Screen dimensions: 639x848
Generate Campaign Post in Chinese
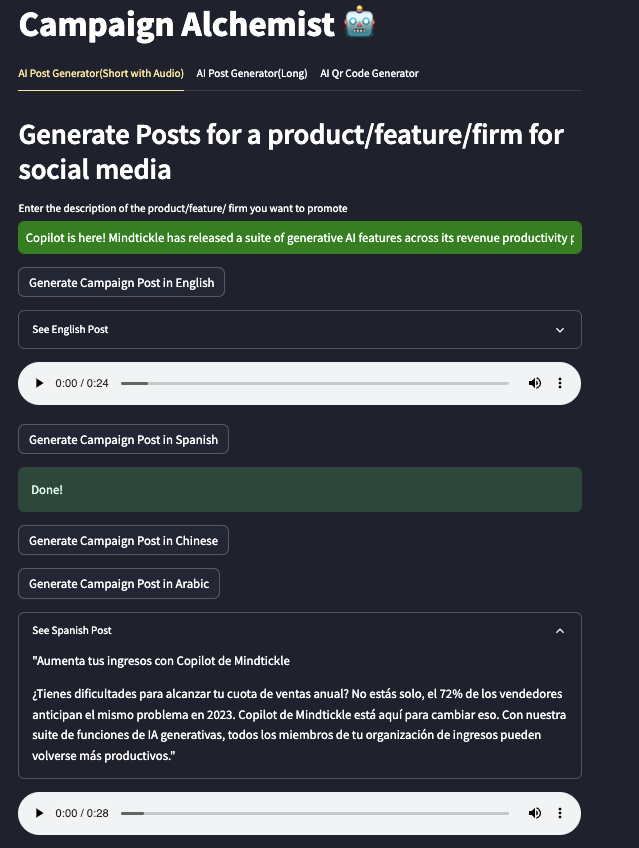(x=123, y=540)
